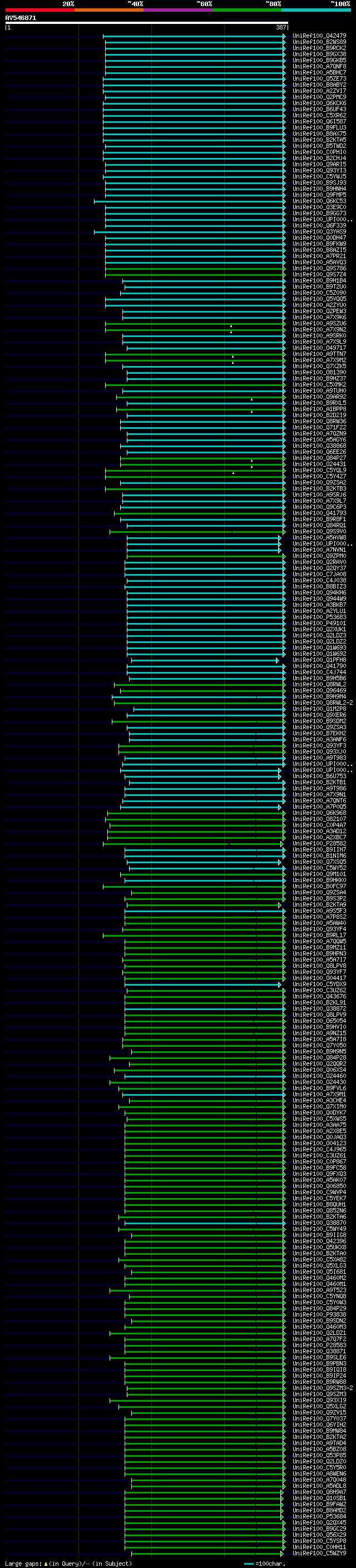
Task: Choose the UniRef100_B6UF43 entry
Action: pos(319,109)
